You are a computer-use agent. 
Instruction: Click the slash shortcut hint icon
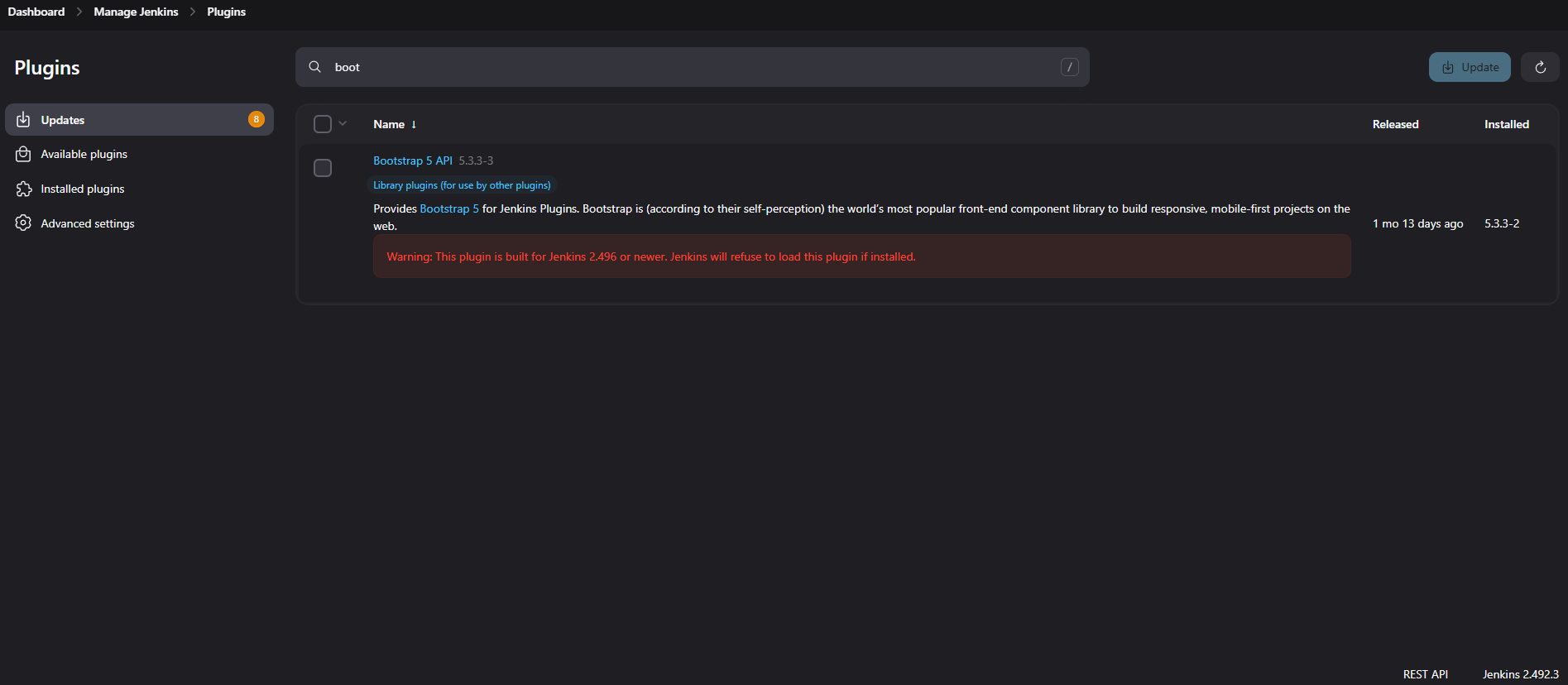[1069, 67]
